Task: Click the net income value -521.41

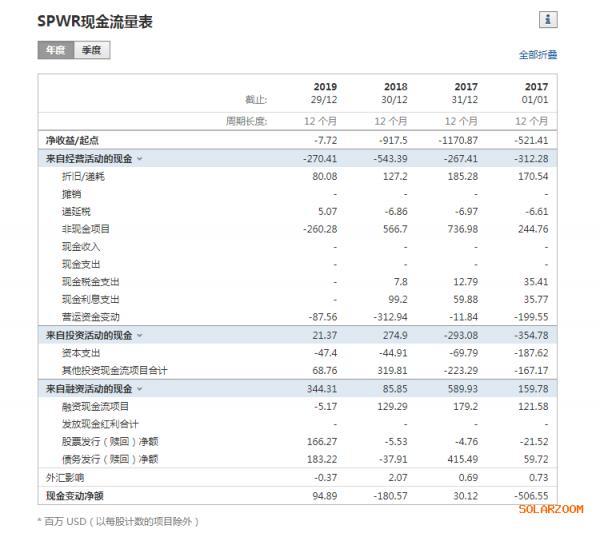Action: click(531, 140)
